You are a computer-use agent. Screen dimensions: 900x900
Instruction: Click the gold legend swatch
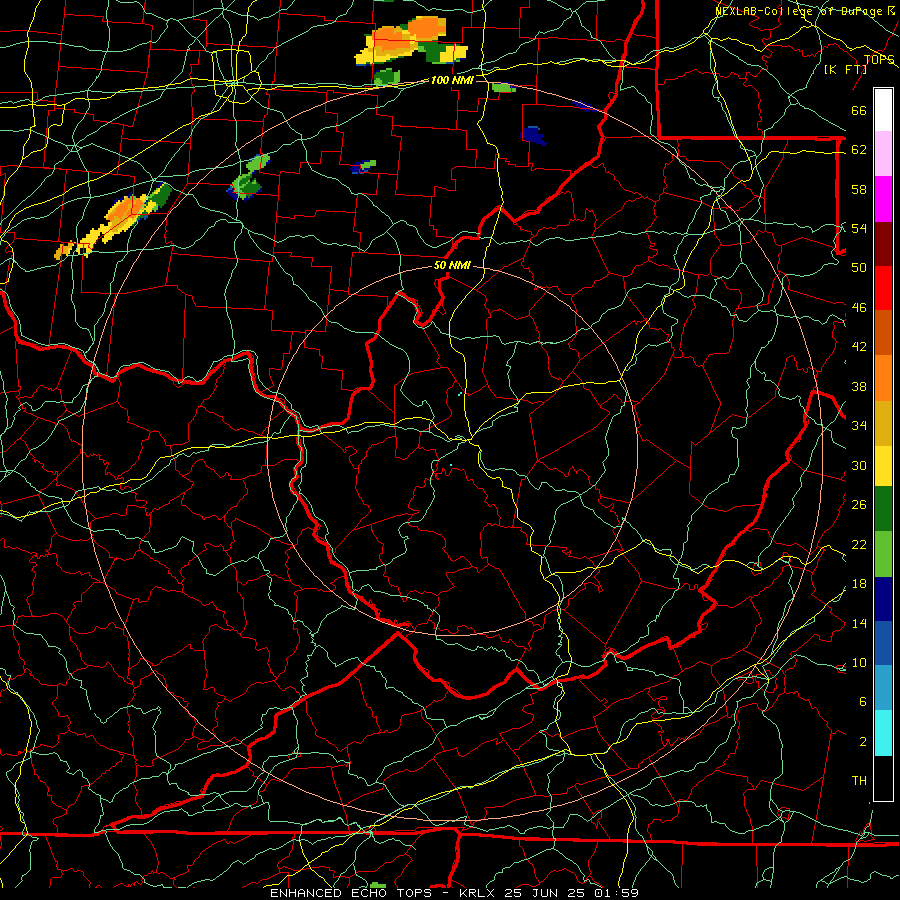point(883,423)
